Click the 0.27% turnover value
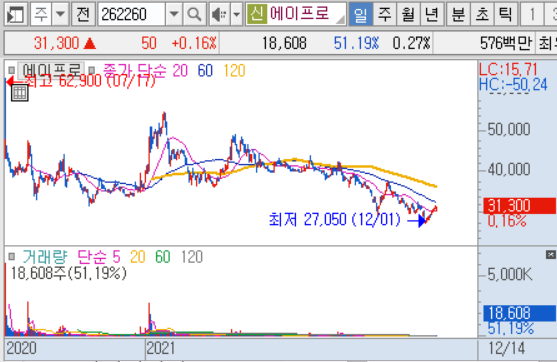 coord(411,43)
